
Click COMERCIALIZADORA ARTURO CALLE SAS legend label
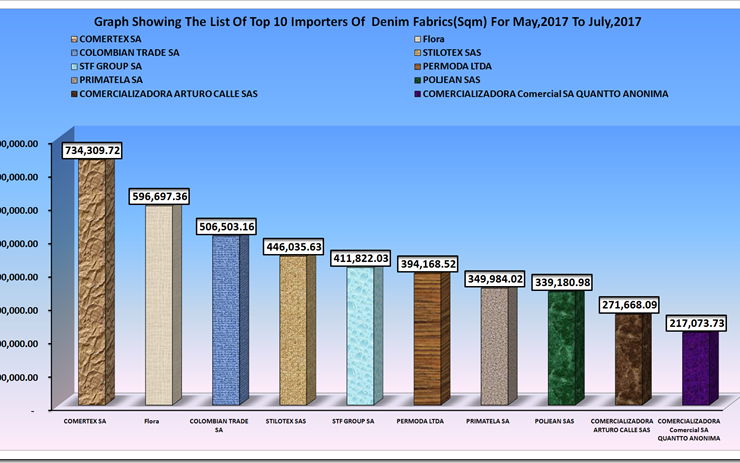pos(168,94)
